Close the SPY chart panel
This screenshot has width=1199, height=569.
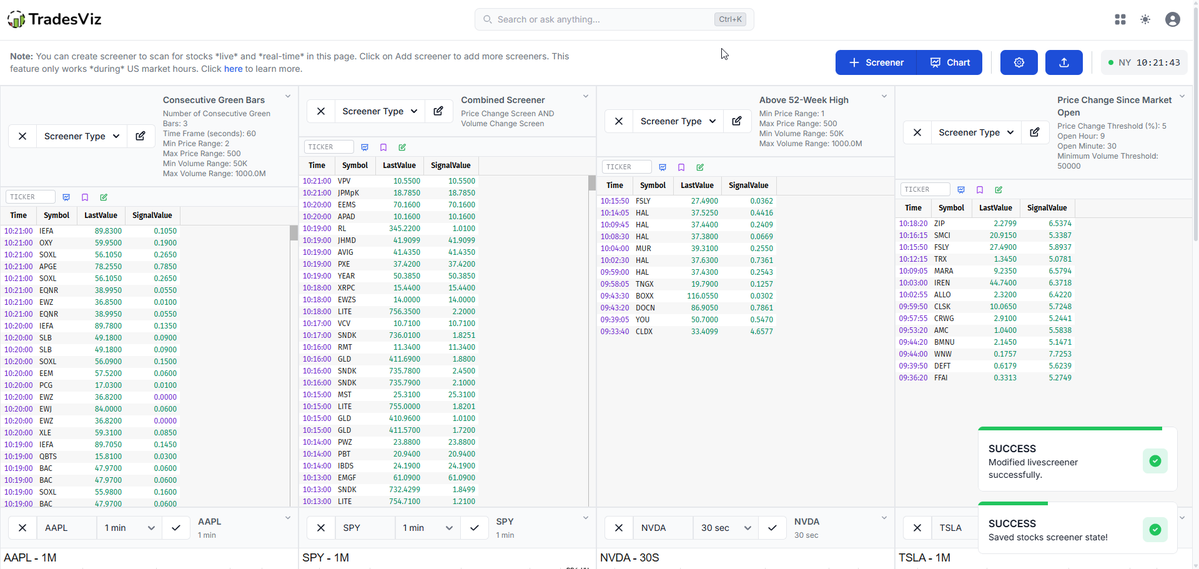[320, 528]
